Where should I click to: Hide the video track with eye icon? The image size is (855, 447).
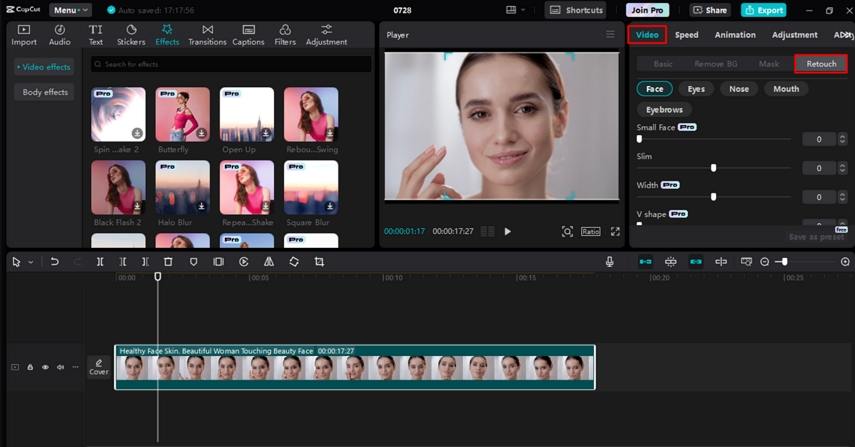(45, 367)
